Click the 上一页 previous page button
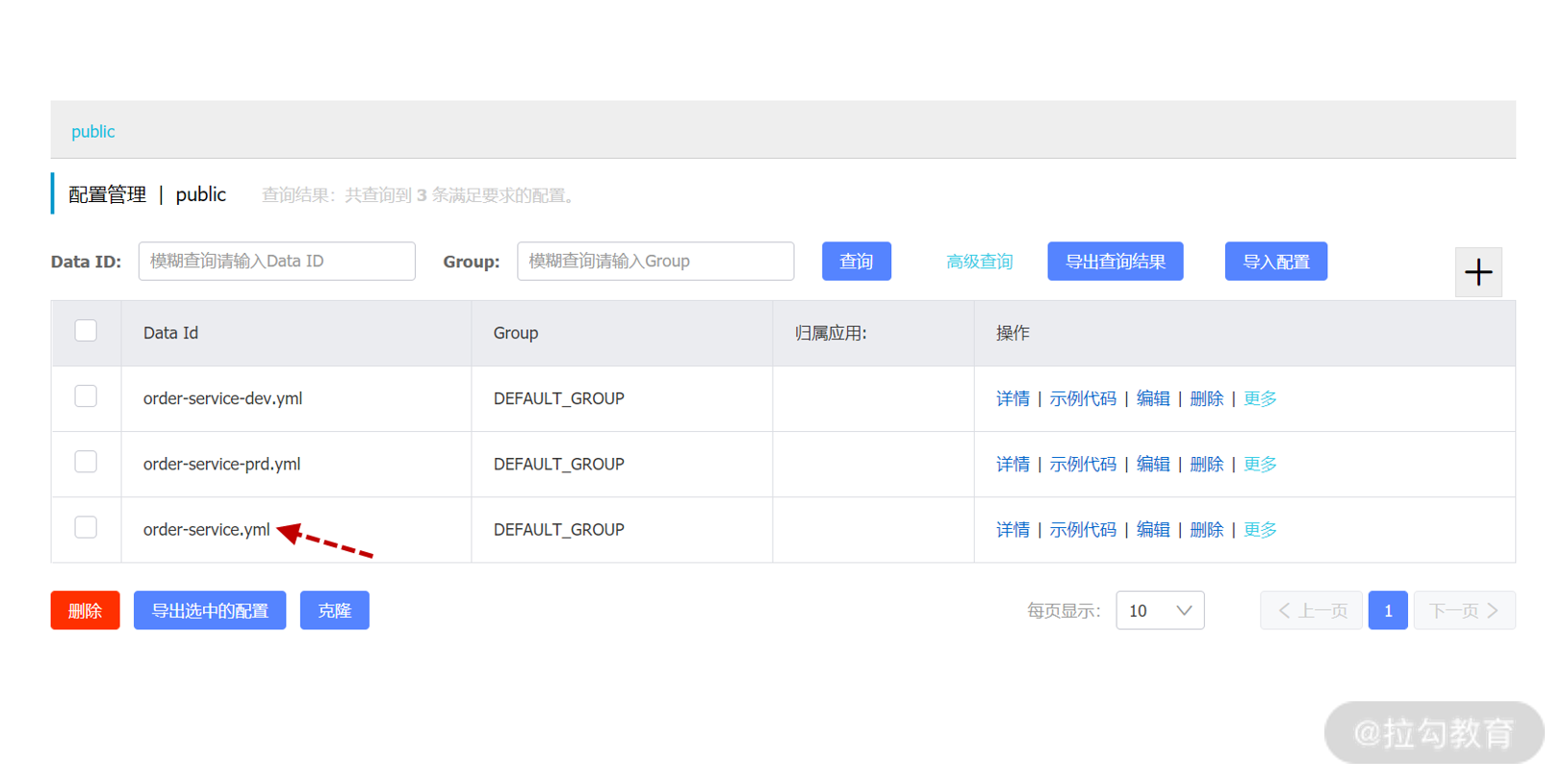The image size is (1565, 784). [x=1312, y=610]
